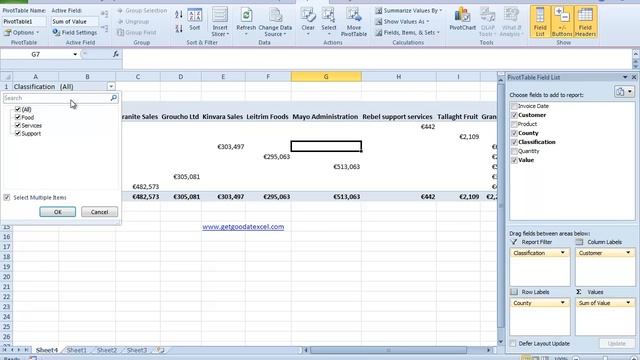The width and height of the screenshot is (640, 360).
Task: Insert a PivotChart
Action: coord(462,20)
